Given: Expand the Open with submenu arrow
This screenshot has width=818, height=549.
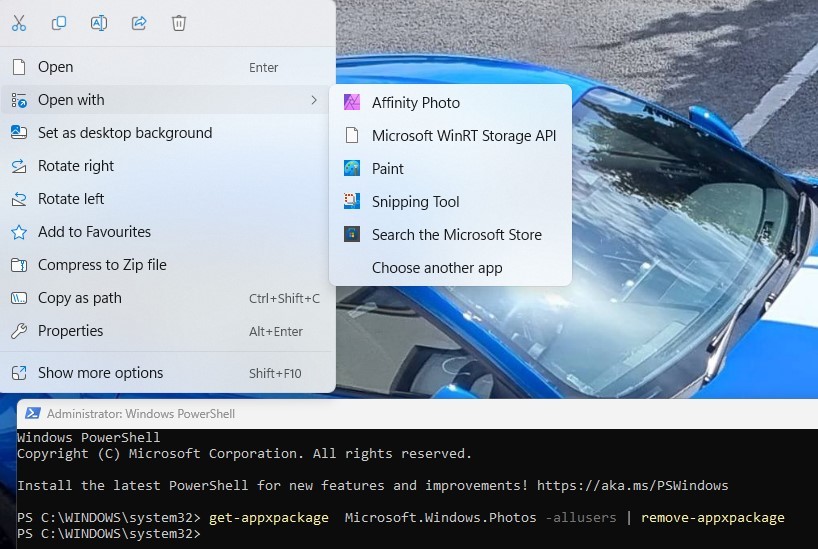Looking at the screenshot, I should tap(314, 100).
